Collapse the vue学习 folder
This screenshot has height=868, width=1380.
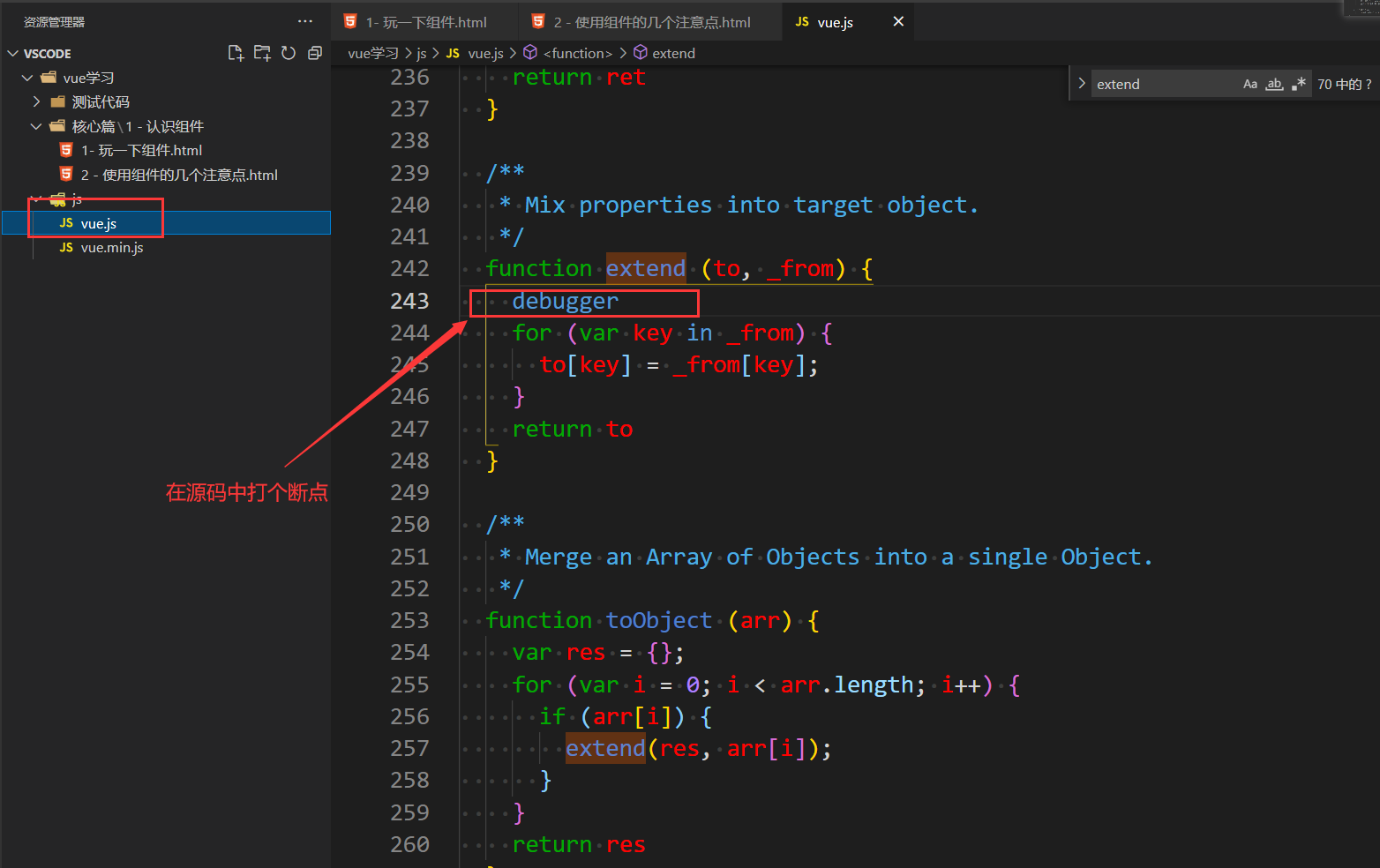click(28, 78)
